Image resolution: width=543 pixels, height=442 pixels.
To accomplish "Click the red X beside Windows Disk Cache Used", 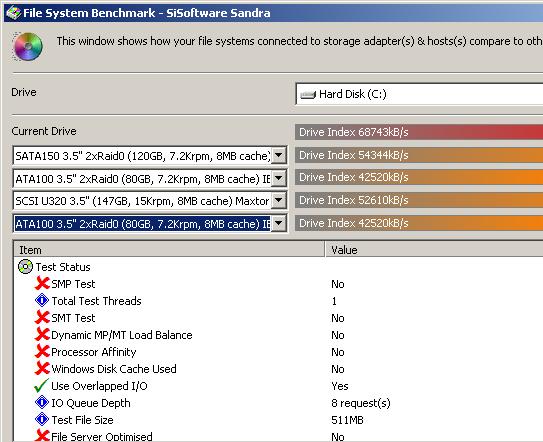I will 42,369.
